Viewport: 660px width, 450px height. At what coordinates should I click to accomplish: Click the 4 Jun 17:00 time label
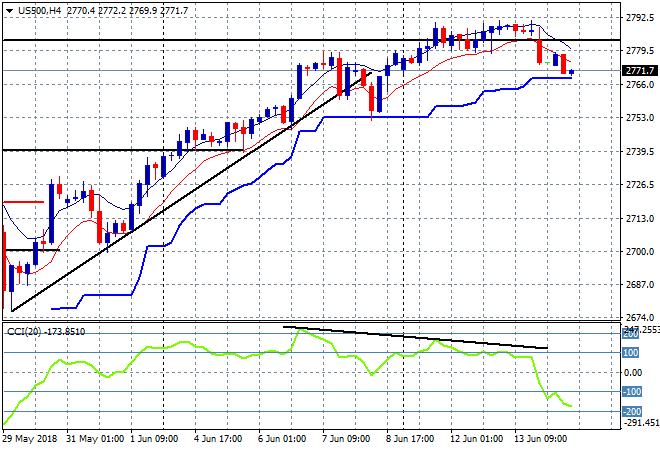click(218, 439)
